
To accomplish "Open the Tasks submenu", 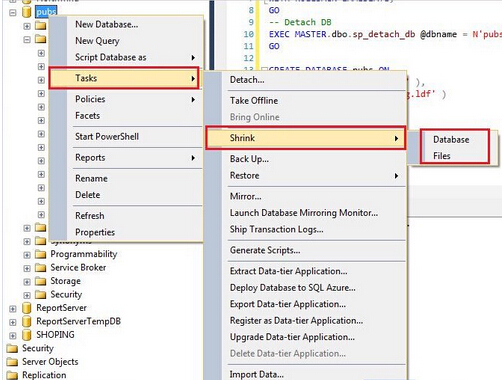I will coord(124,78).
